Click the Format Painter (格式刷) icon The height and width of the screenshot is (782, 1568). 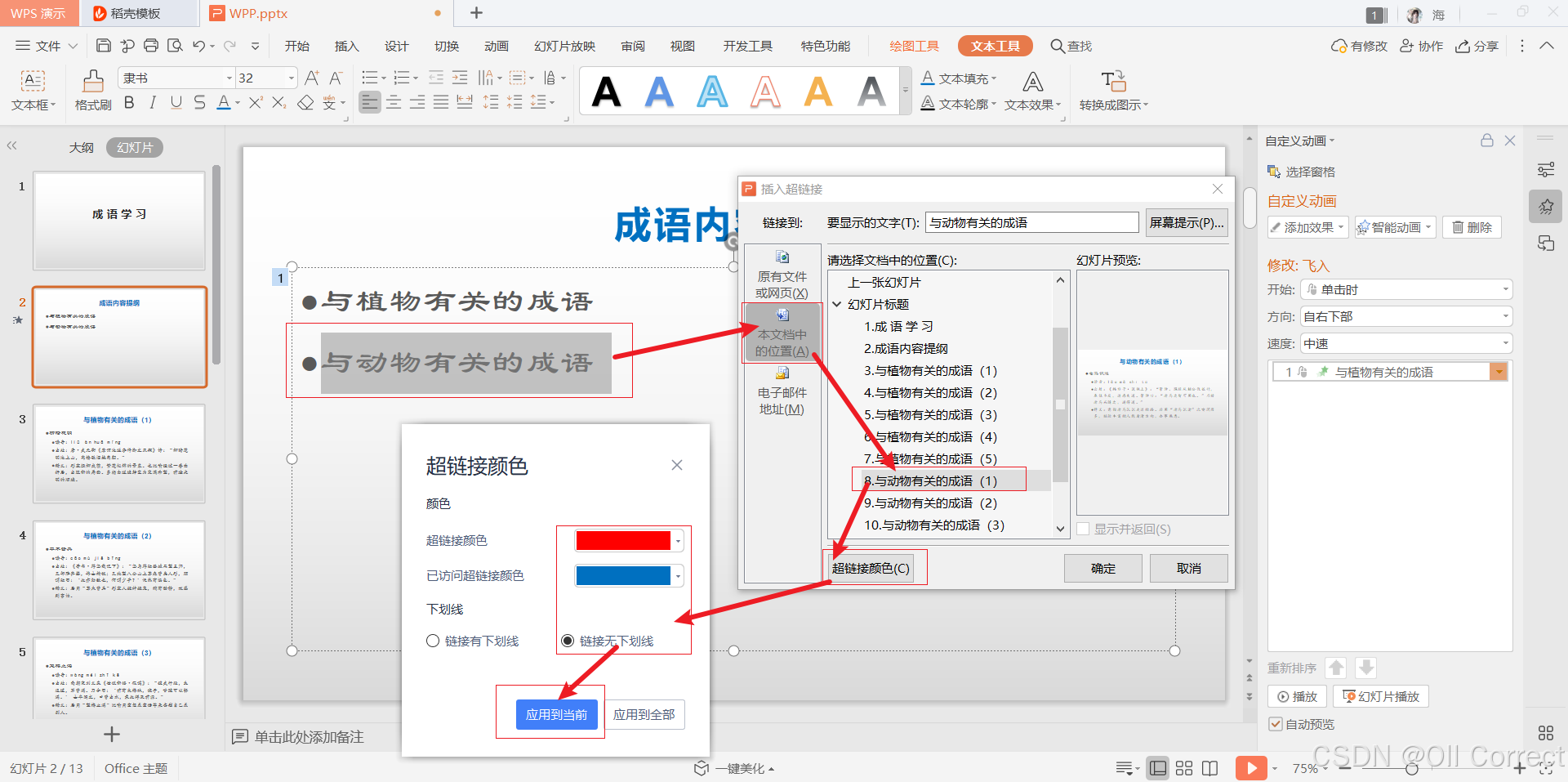(x=93, y=81)
